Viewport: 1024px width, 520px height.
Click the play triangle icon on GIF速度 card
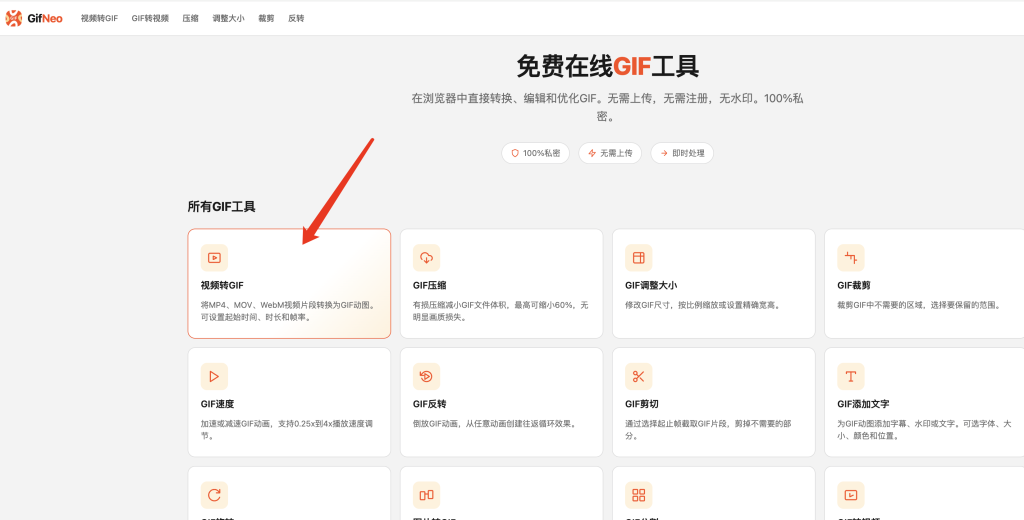tap(214, 376)
